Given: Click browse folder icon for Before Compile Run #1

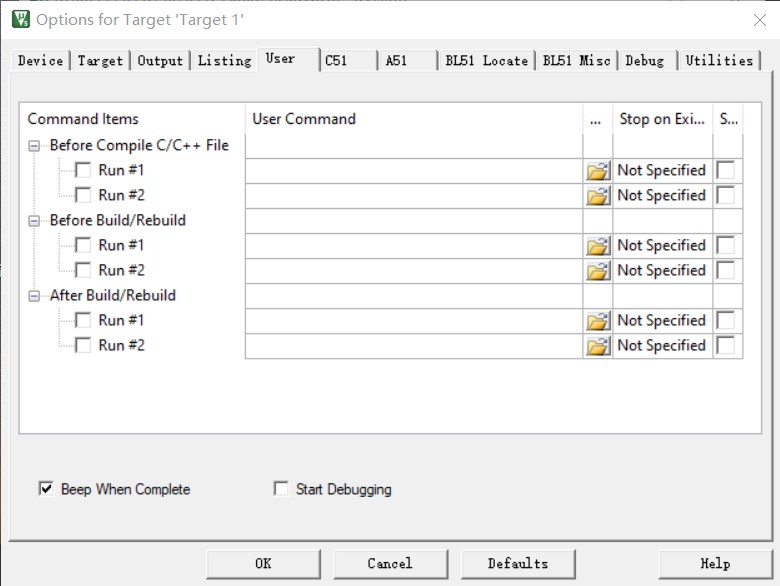Looking at the screenshot, I should [x=598, y=171].
